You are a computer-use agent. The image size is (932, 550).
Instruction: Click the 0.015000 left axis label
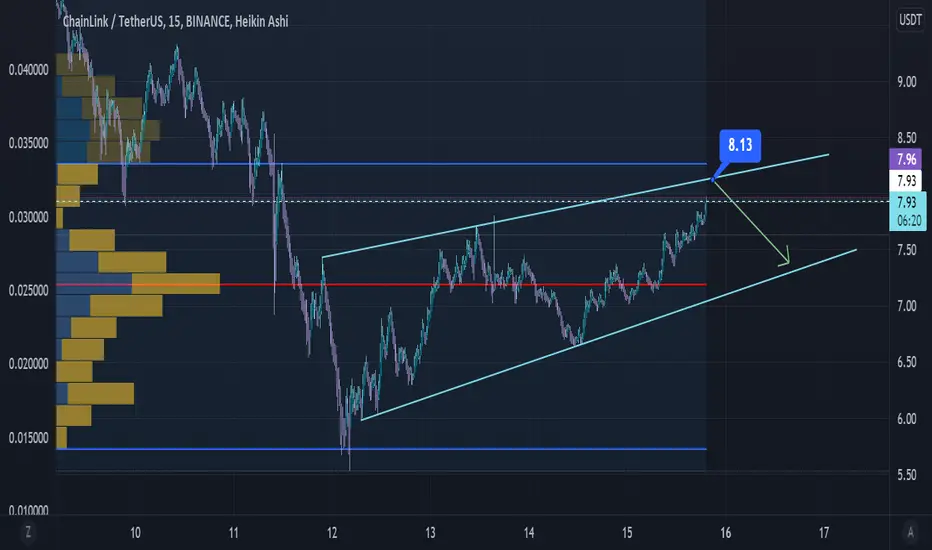point(29,438)
